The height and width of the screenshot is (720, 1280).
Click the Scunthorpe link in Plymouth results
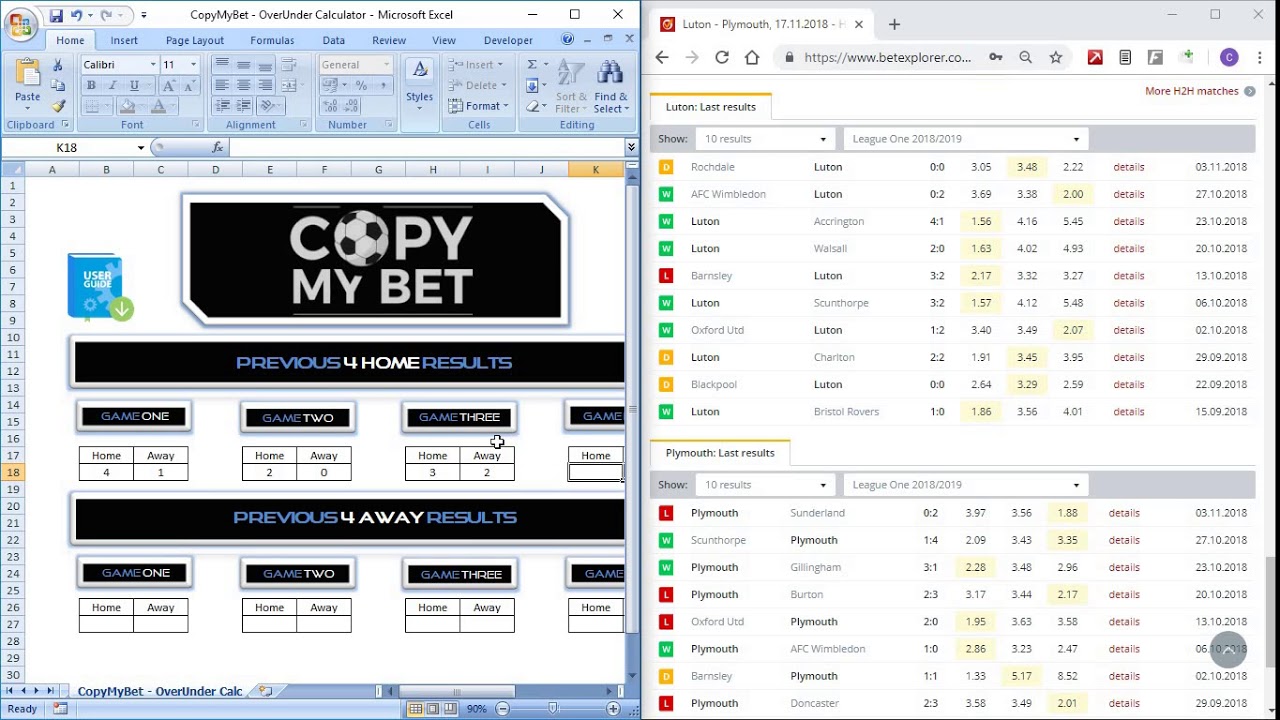coord(718,540)
